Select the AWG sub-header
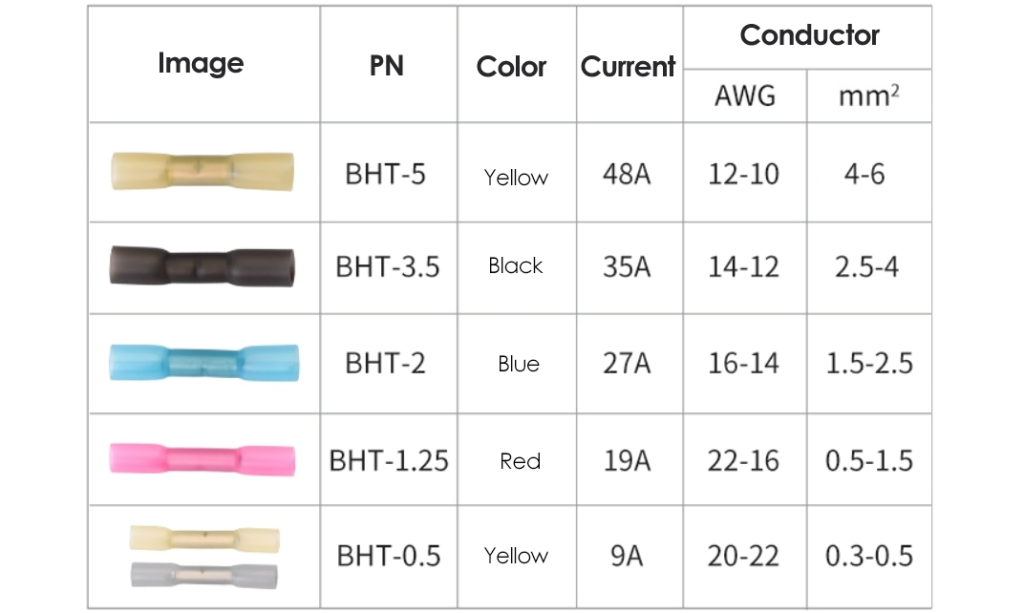The width and height of the screenshot is (1024, 613). 745,97
